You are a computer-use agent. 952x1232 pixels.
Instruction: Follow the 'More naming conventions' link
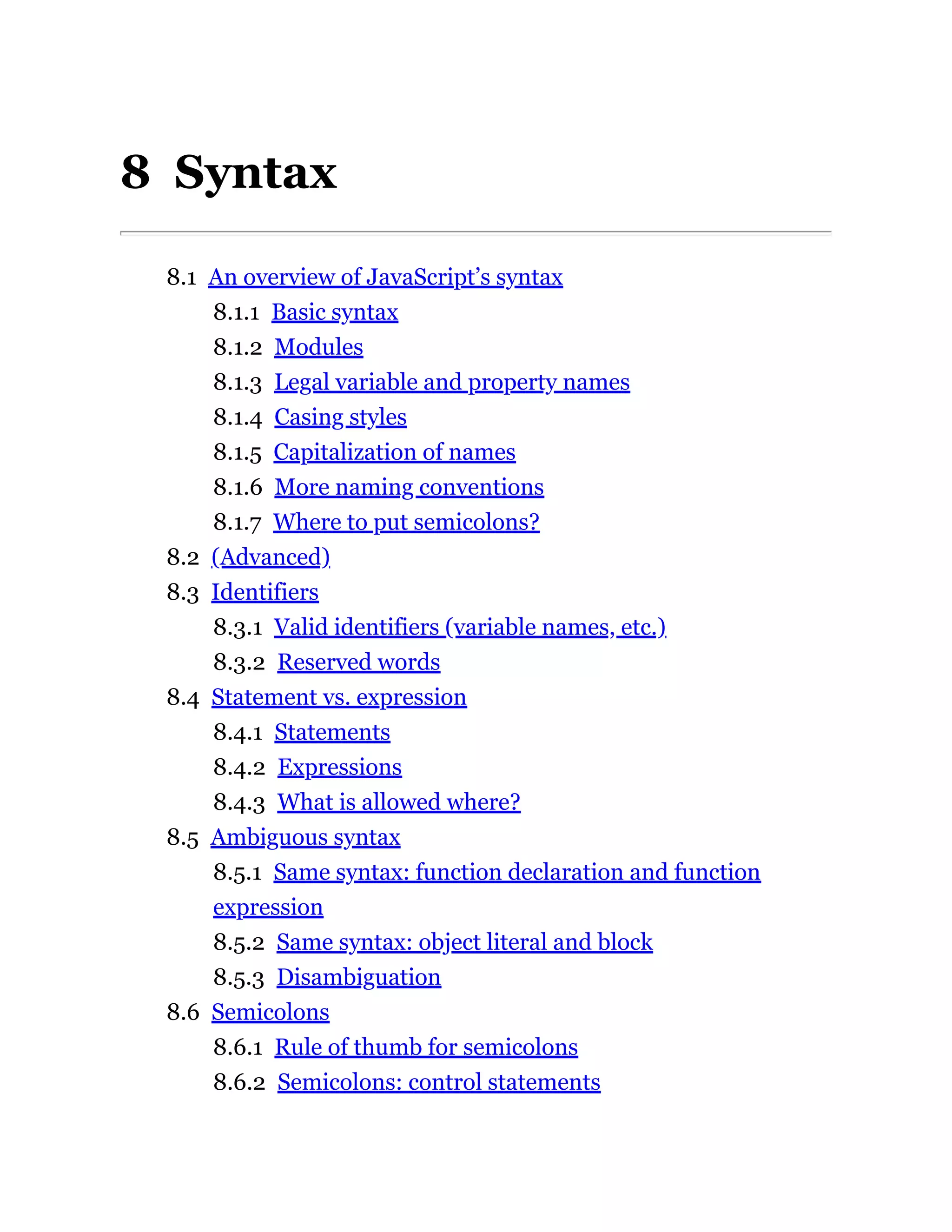coord(409,487)
